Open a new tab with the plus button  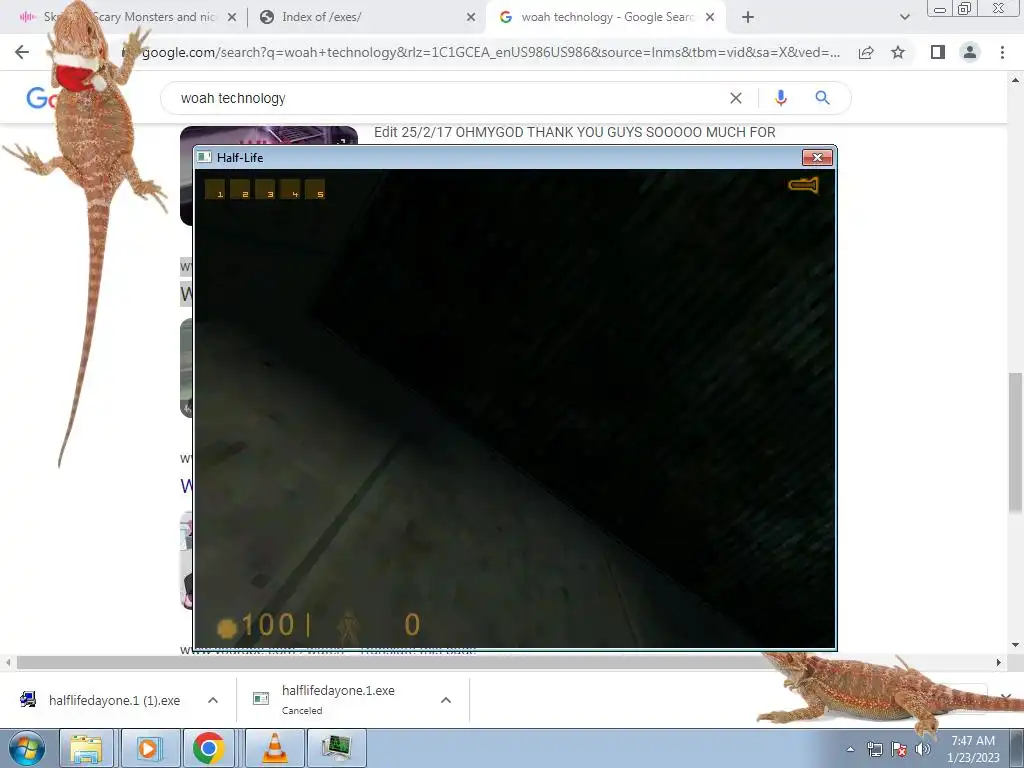coord(748,18)
